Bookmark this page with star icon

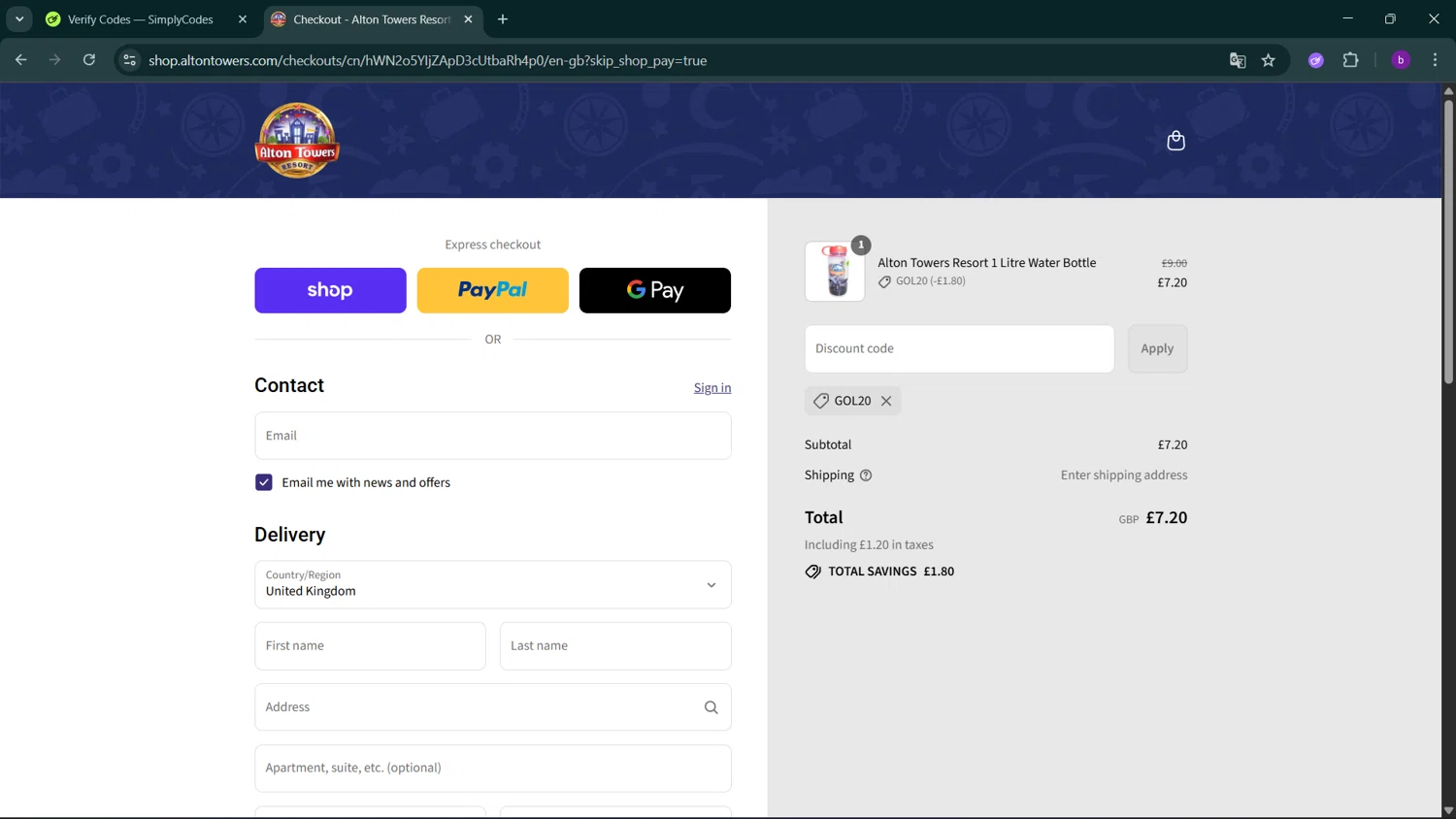point(1269,60)
